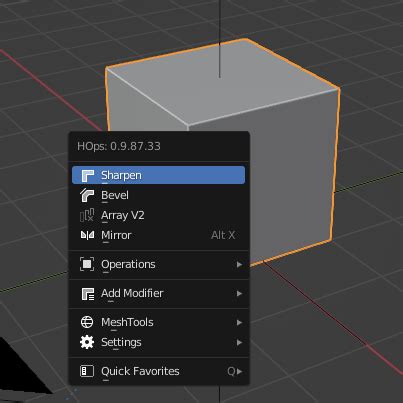Click the HOps: 0.9.87.33 version header
The width and height of the screenshot is (403, 403).
[x=119, y=146]
